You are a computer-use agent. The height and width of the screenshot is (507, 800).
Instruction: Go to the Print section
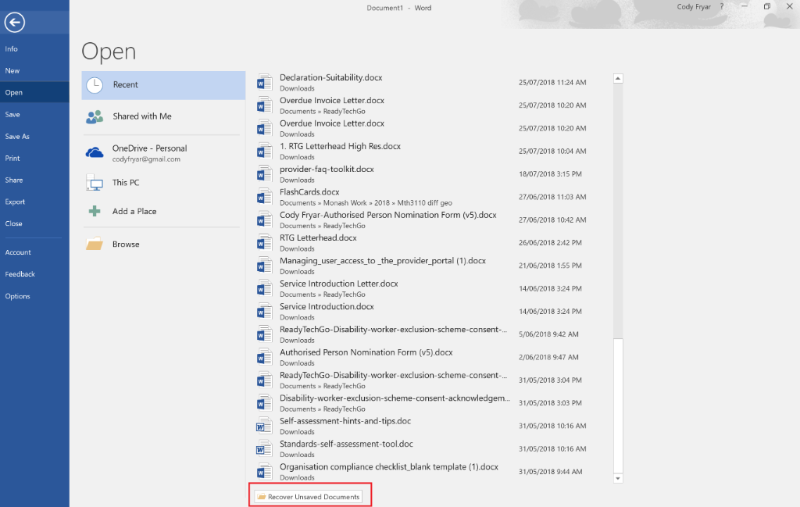point(34,158)
